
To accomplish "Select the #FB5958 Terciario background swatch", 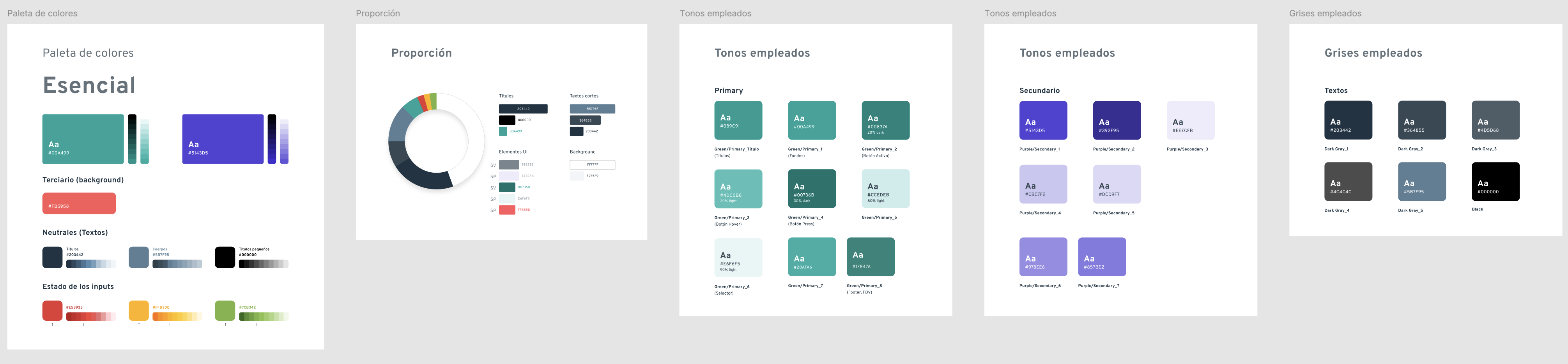I will [x=78, y=203].
